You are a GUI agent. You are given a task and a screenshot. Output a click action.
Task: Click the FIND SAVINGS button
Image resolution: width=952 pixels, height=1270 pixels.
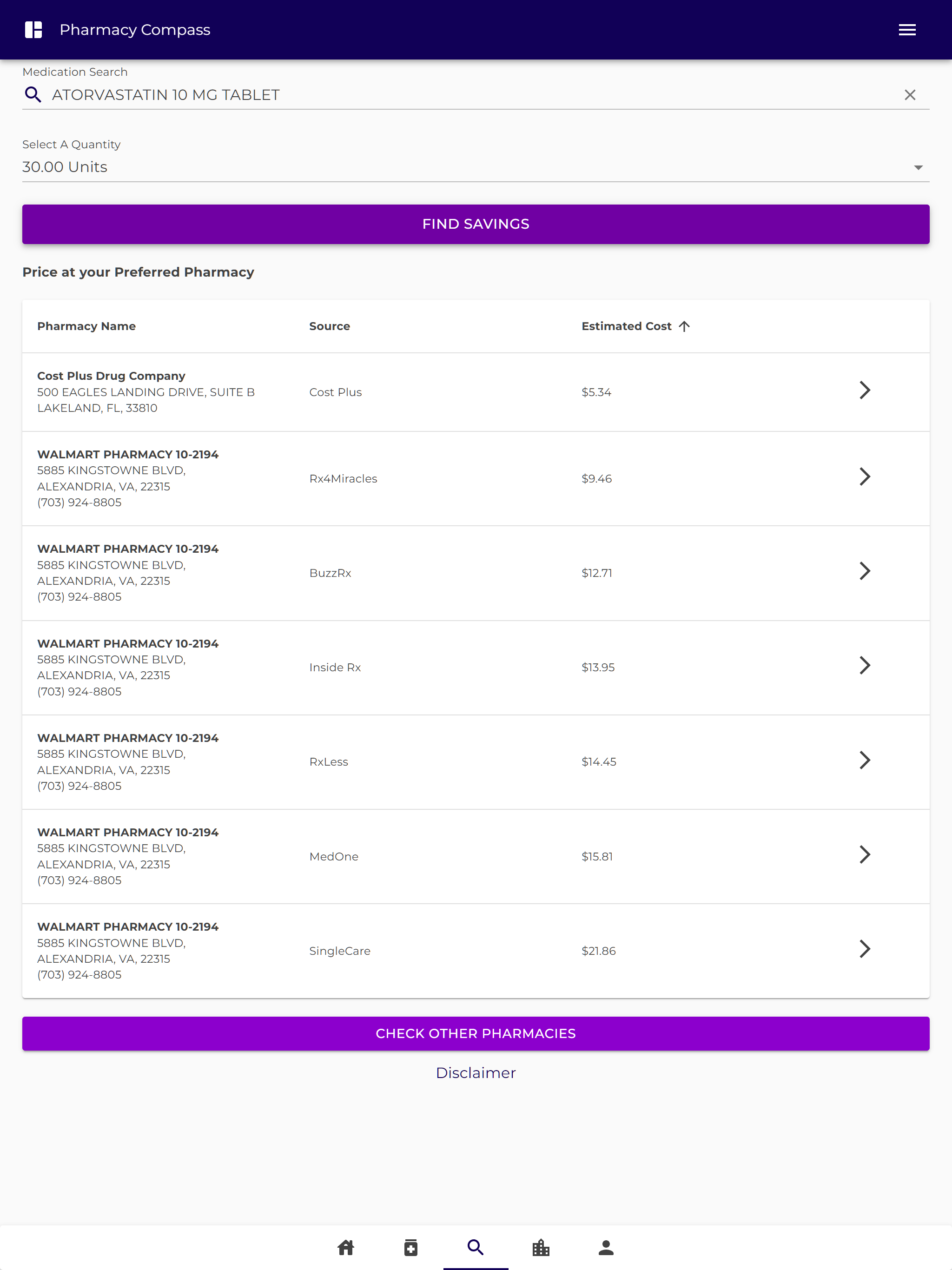pos(476,224)
